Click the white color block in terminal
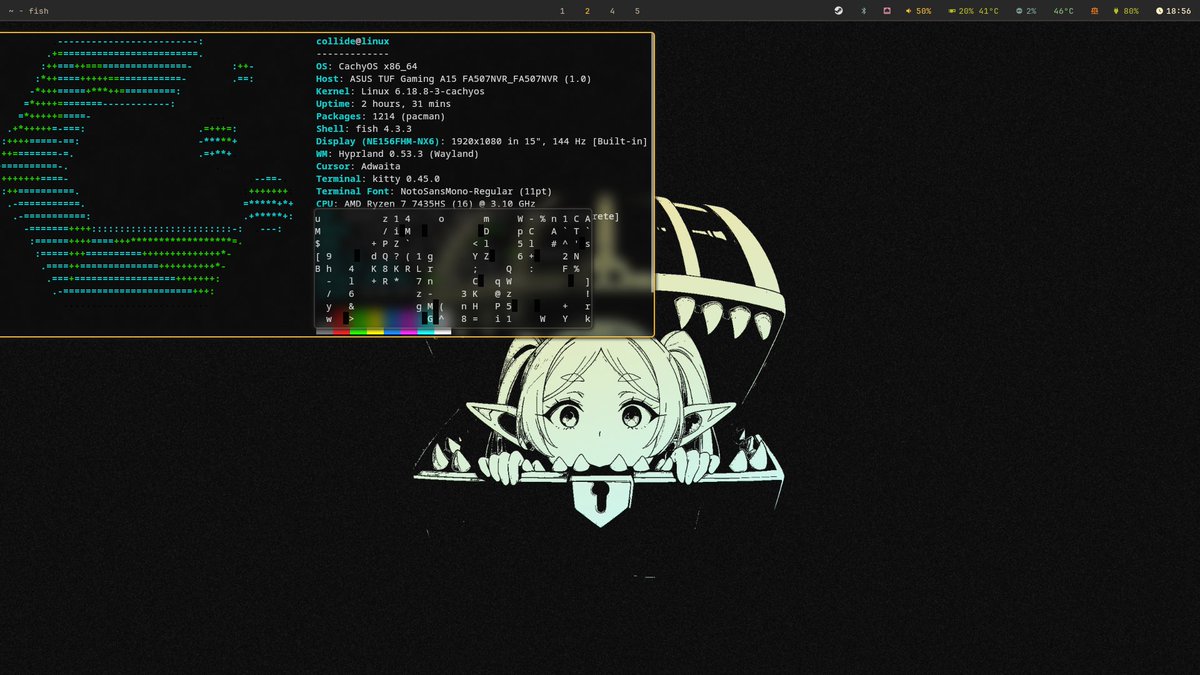The image size is (1200, 675). [443, 331]
